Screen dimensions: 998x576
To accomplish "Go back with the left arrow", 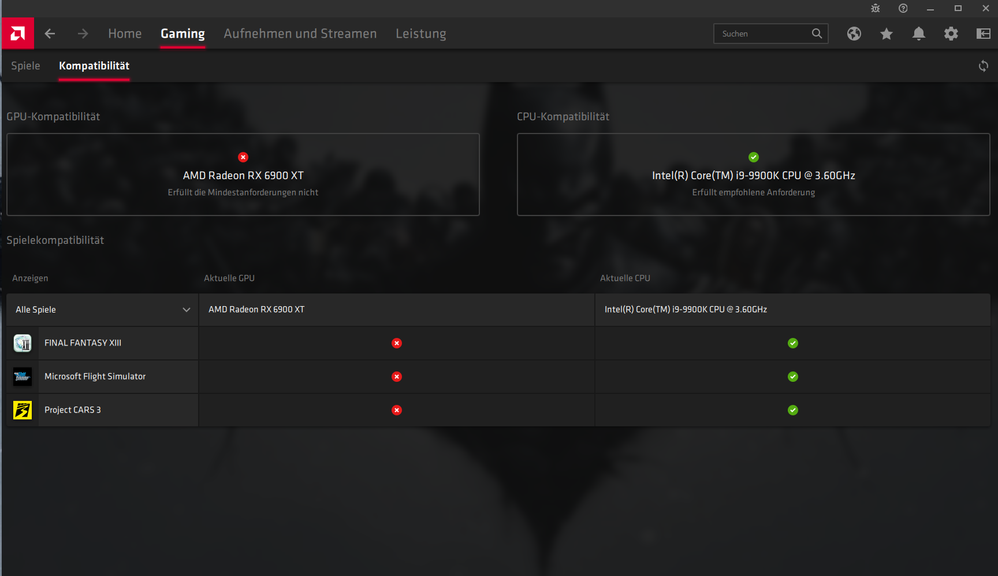I will click(x=50, y=34).
